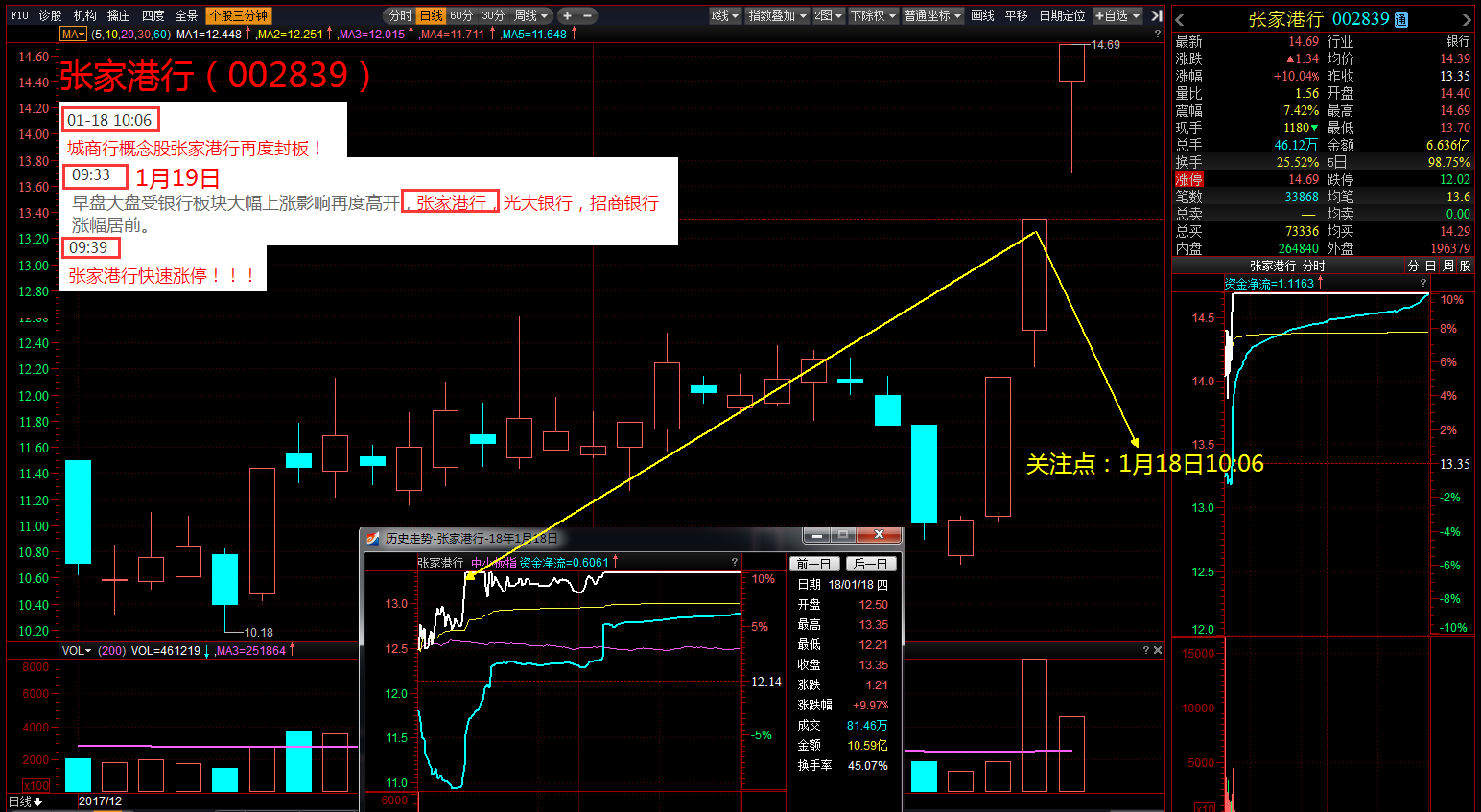Go to previous stock arrow
Screen dimensions: 1481x812
click(1180, 19)
